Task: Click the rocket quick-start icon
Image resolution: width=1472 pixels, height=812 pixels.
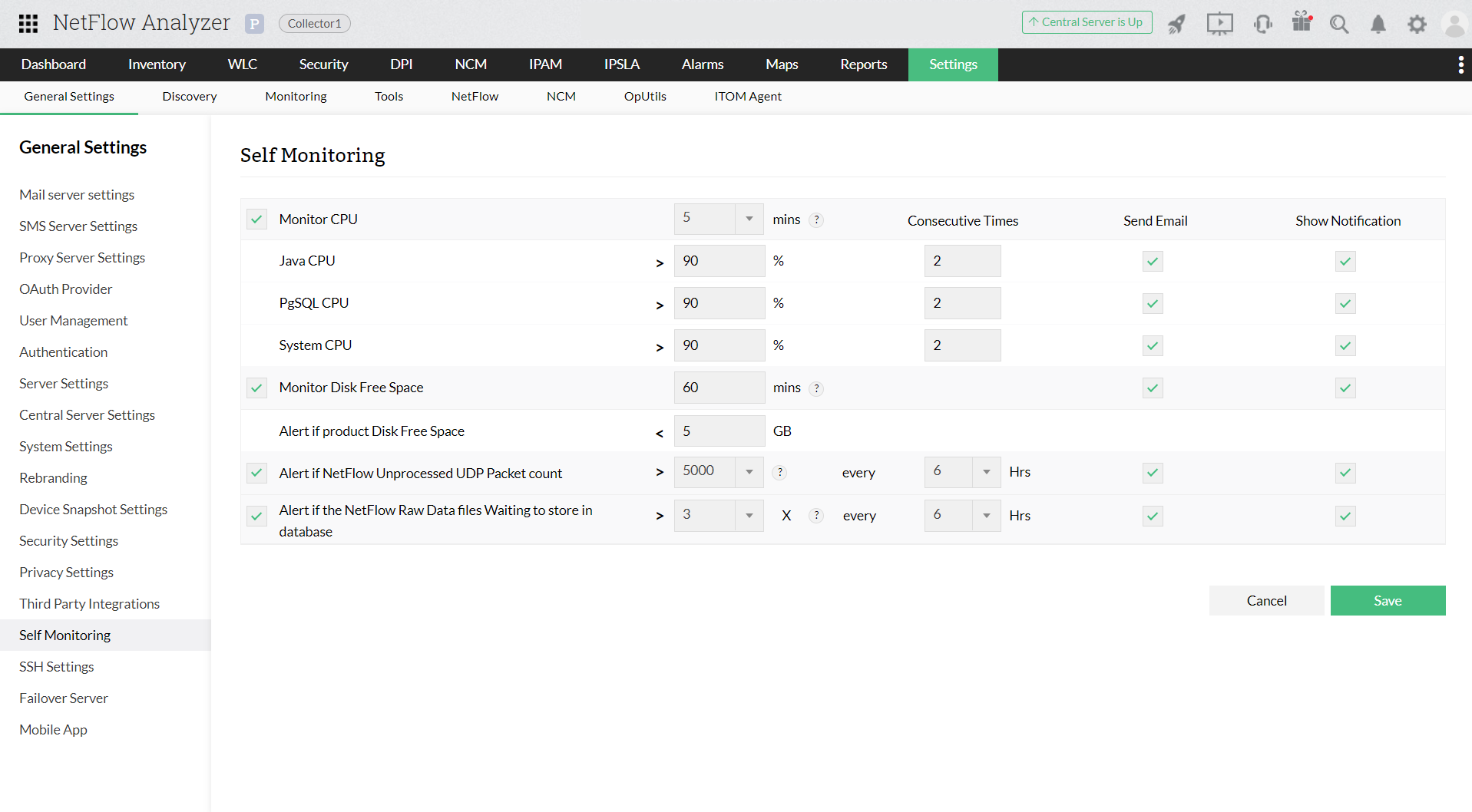Action: point(1176,24)
